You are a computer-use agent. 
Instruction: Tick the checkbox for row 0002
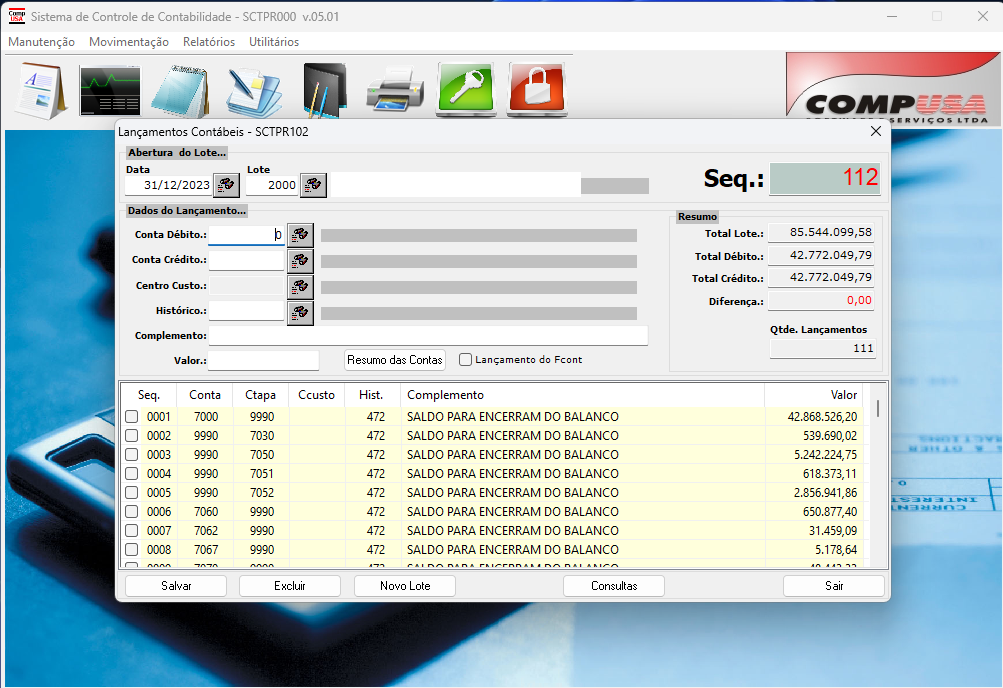pos(132,435)
